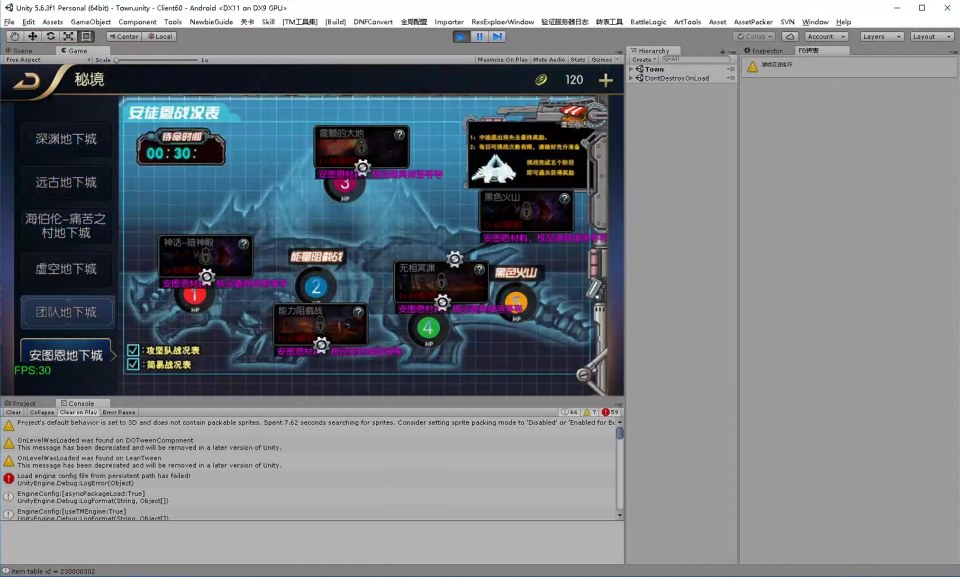Image resolution: width=960 pixels, height=577 pixels.
Task: Click the Clear button in Console
Action: tap(13, 412)
